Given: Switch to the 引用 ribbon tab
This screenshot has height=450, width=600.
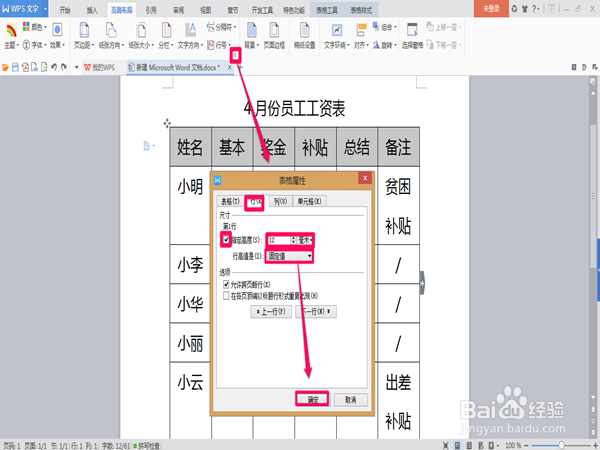Looking at the screenshot, I should coord(152,10).
